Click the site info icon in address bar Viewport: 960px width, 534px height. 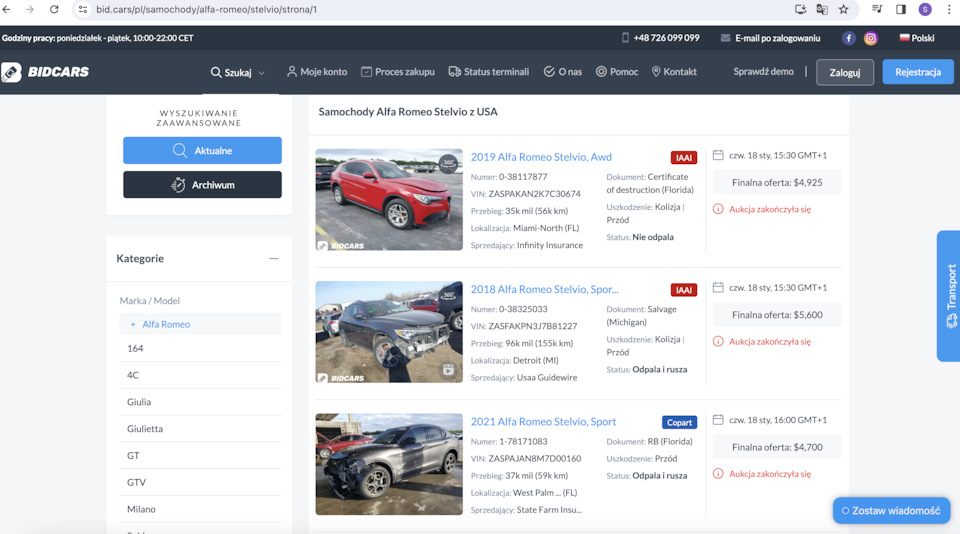[83, 9]
